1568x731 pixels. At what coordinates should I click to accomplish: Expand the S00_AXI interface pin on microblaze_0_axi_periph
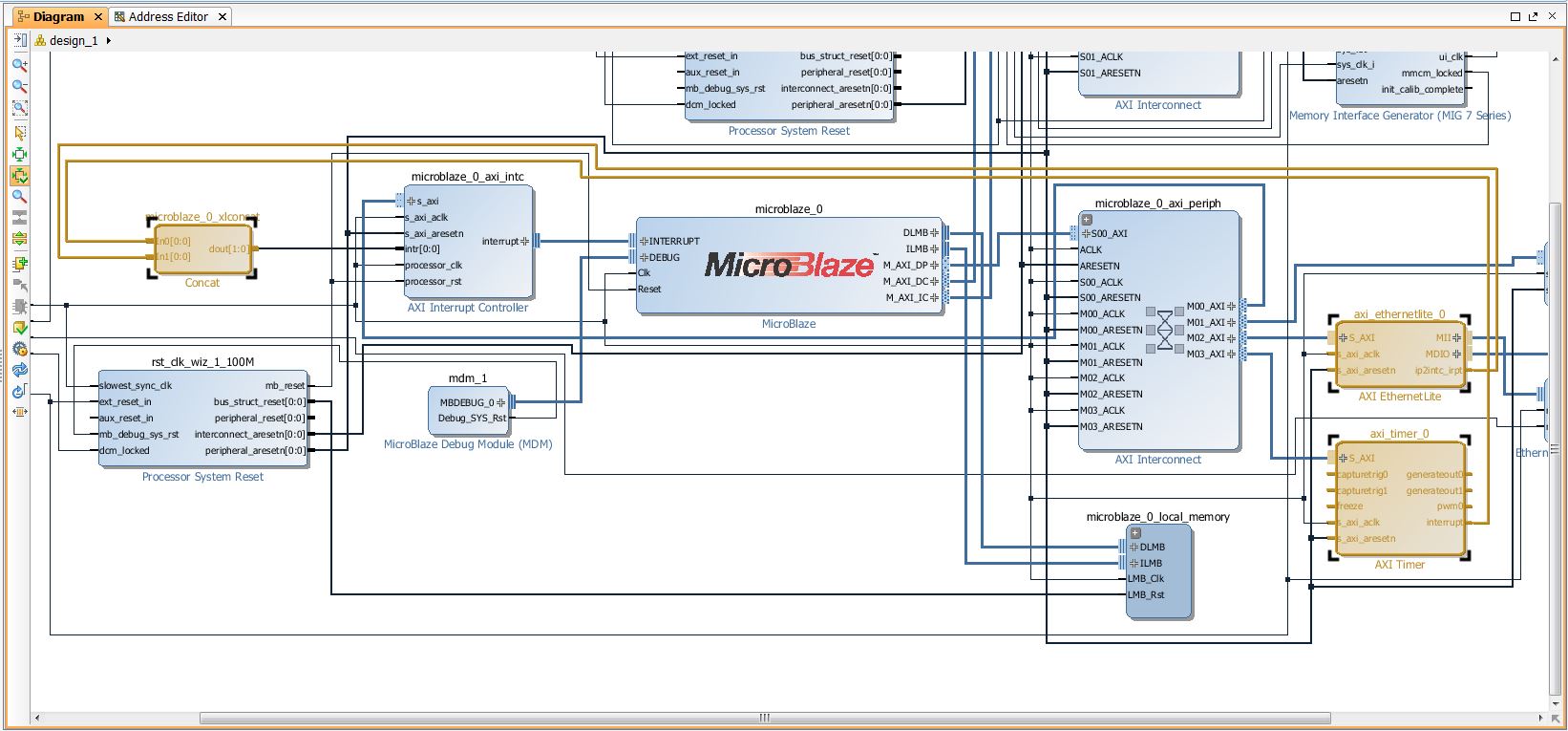(1086, 233)
